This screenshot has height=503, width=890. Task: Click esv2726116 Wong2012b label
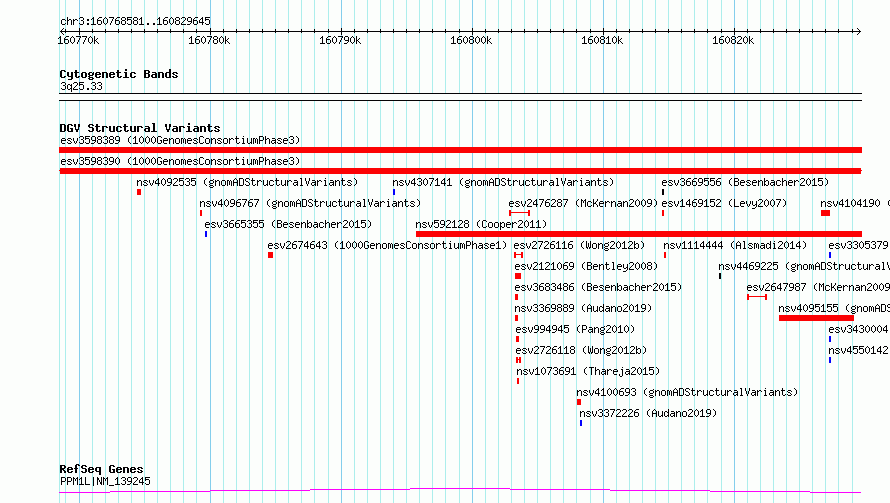pos(580,245)
